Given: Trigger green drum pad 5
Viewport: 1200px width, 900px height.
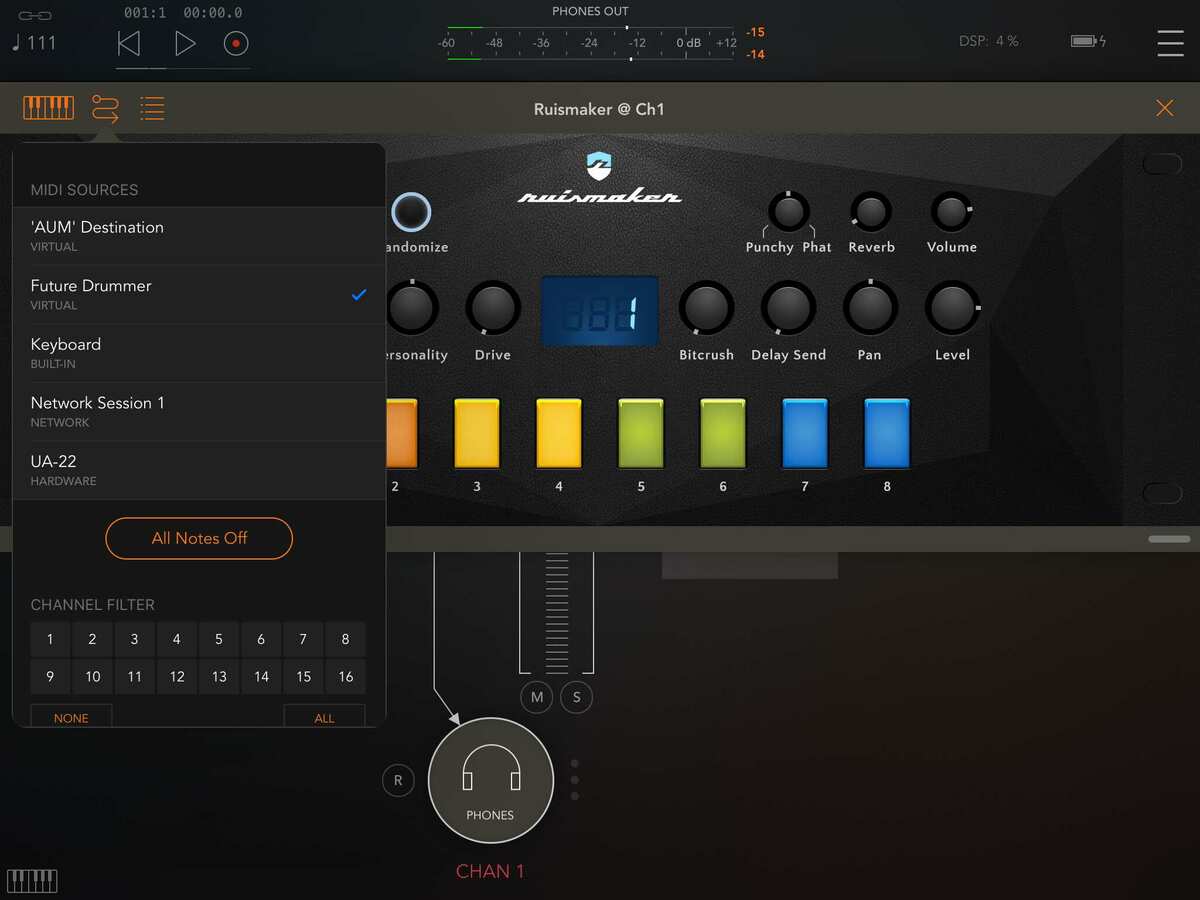Looking at the screenshot, I should pos(641,434).
